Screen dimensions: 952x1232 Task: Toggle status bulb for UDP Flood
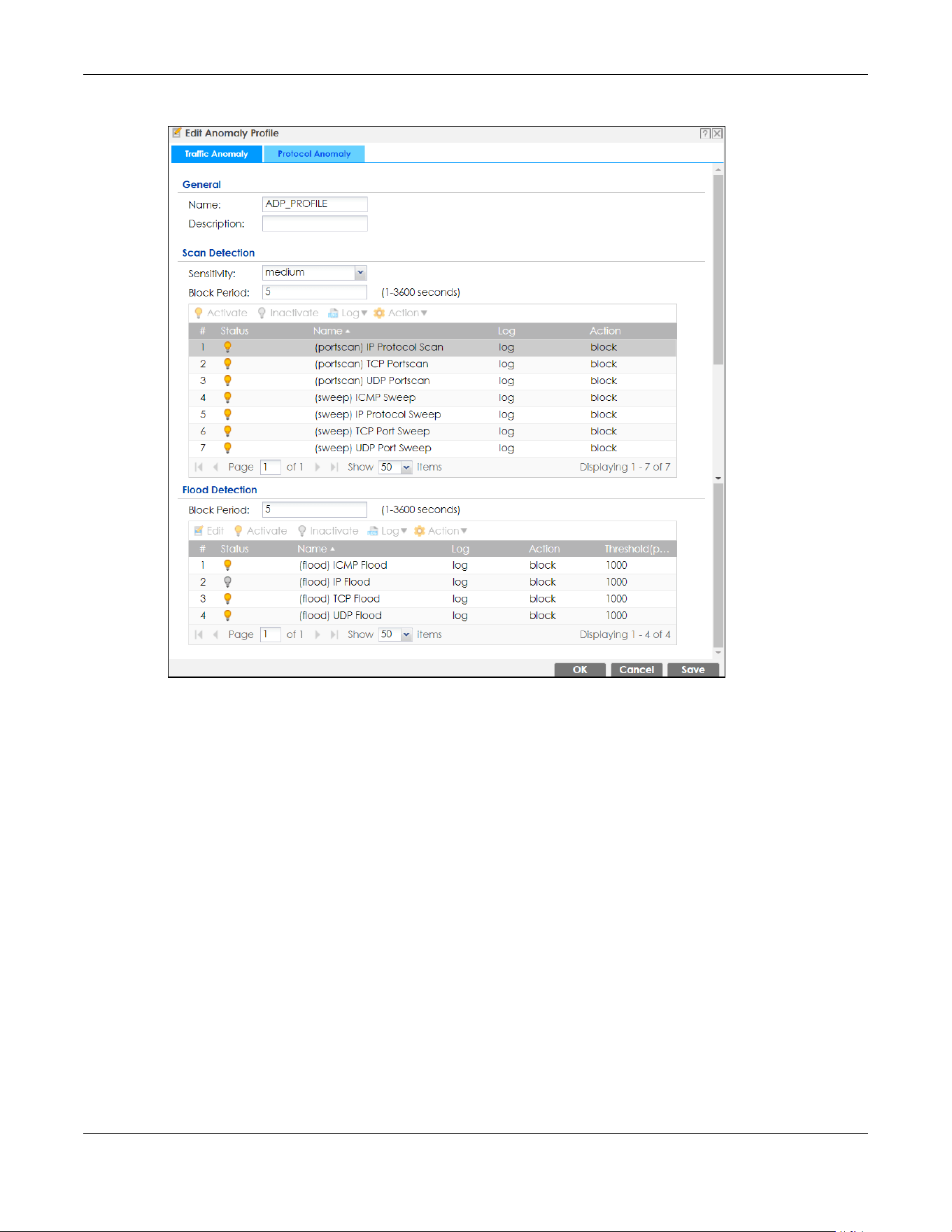[227, 616]
